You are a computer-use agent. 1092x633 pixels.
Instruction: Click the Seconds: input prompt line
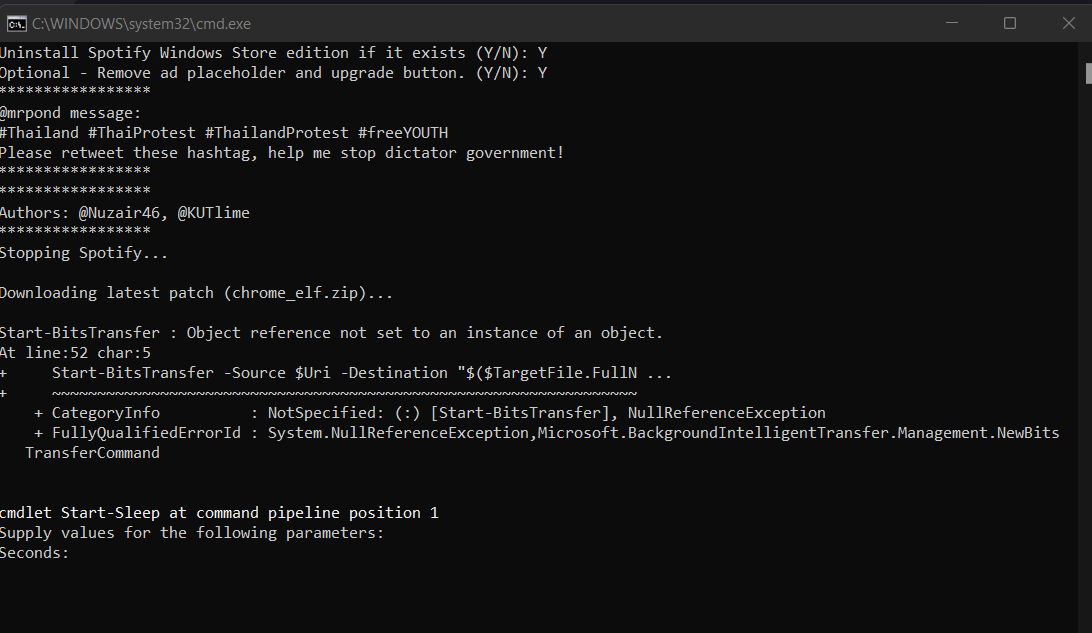[x=34, y=552]
